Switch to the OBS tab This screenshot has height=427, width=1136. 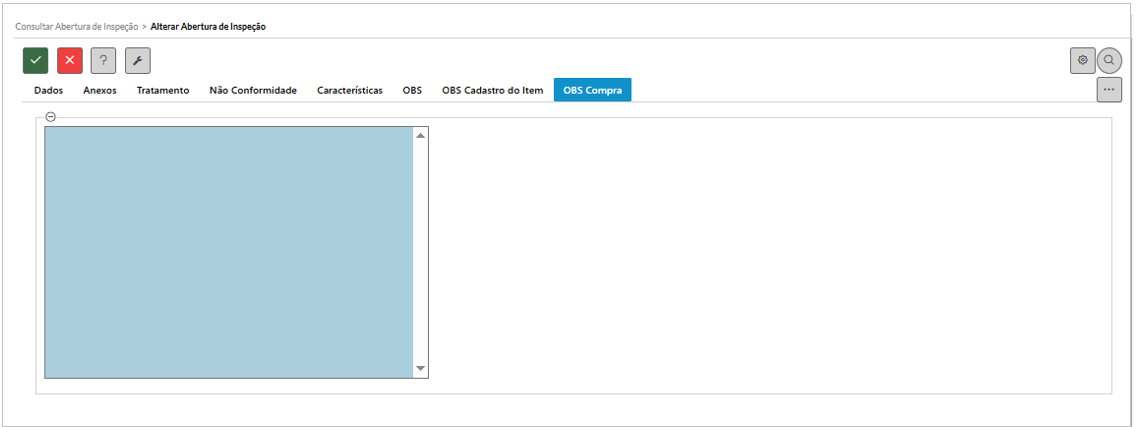pos(412,90)
